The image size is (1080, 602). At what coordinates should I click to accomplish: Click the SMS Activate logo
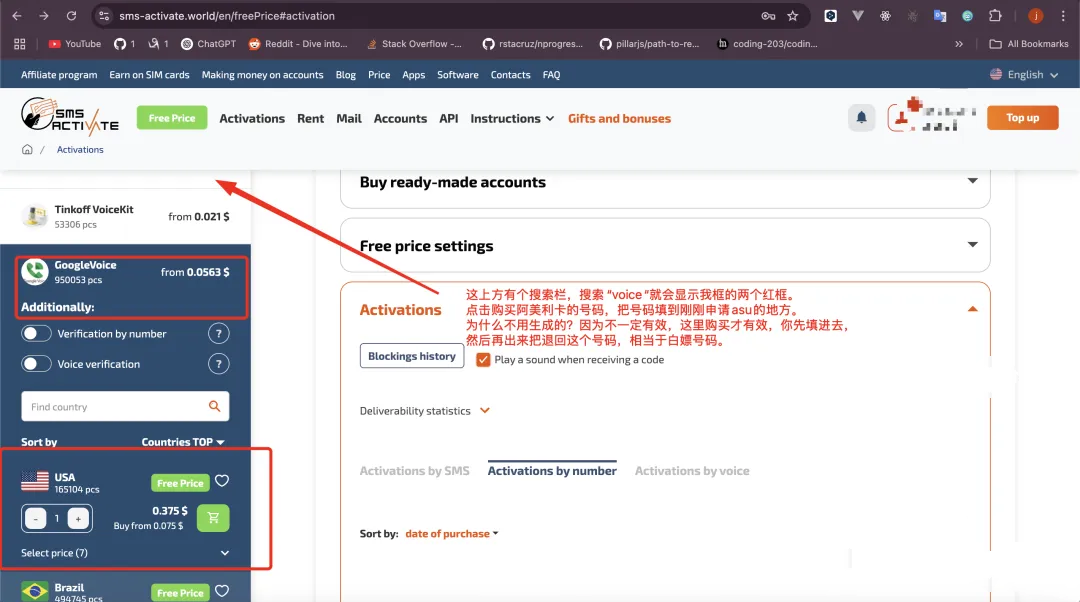click(70, 116)
